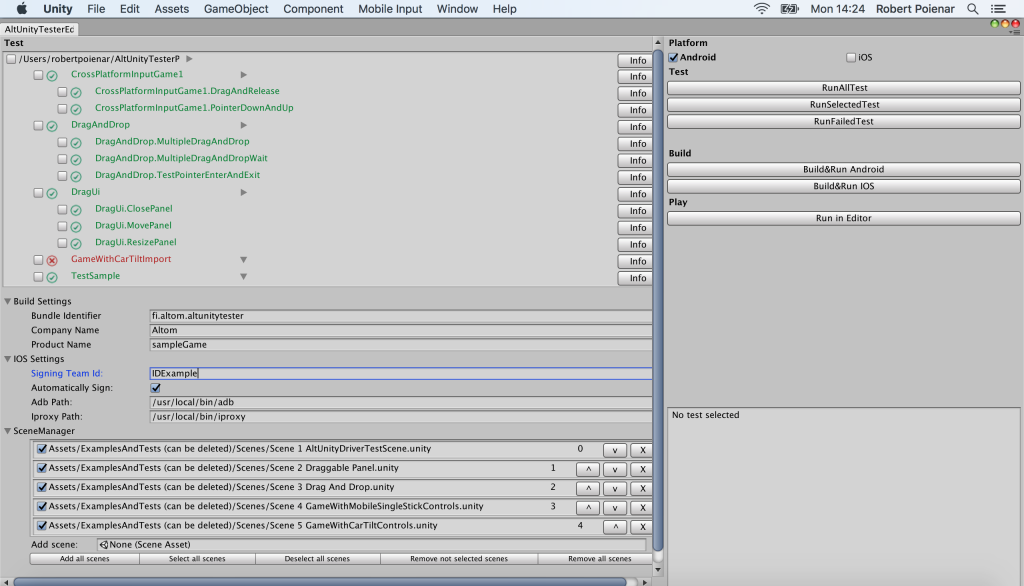
Task: Move Scene 3 Drag And Drop down
Action: (x=615, y=488)
